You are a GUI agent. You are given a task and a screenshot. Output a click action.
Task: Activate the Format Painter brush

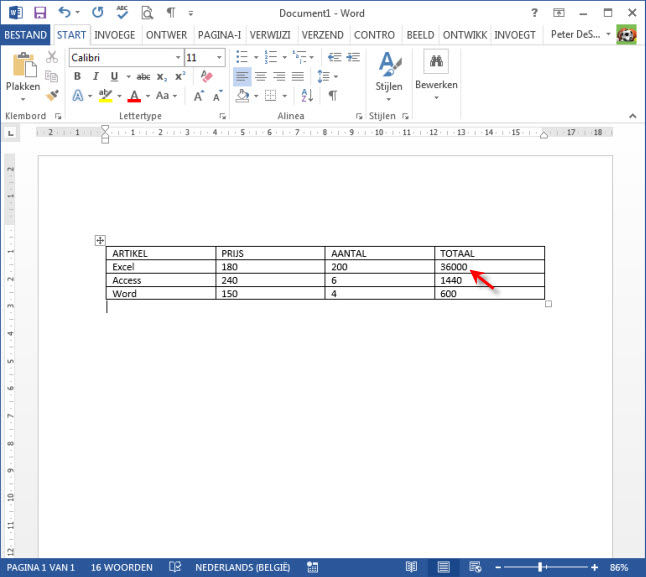(x=52, y=96)
